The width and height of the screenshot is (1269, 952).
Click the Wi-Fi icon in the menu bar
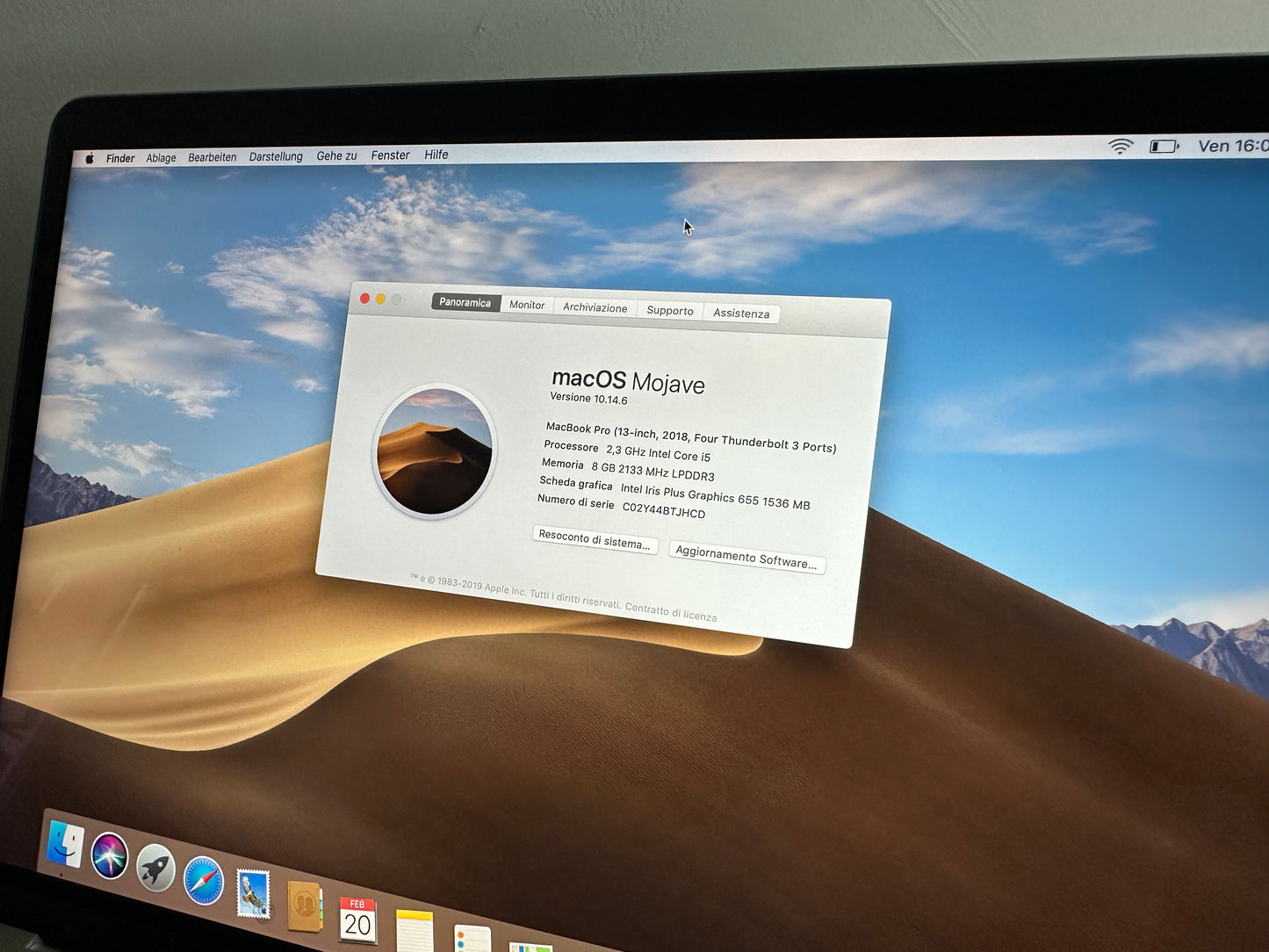click(1121, 146)
